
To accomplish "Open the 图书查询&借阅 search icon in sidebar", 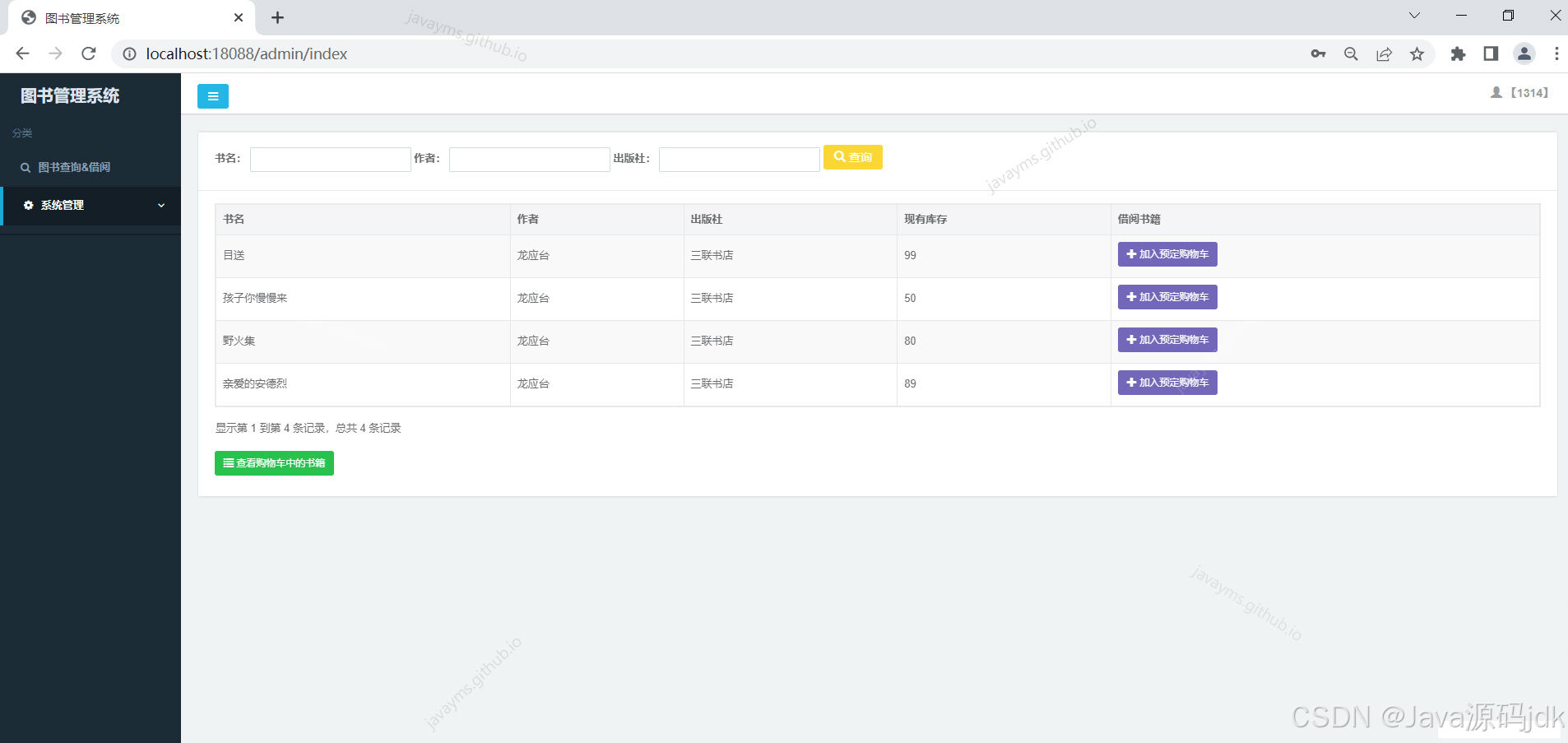I will click(x=26, y=167).
